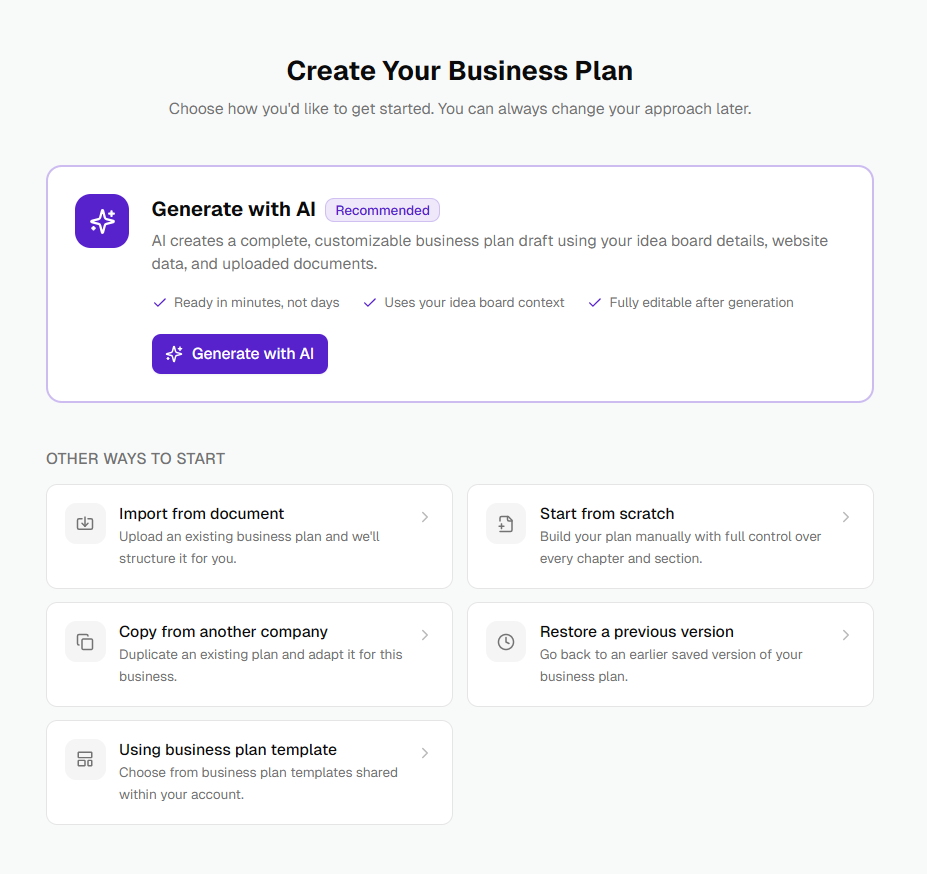Screen dimensions: 927x874
Task: Select Using business plan template title
Action: (x=228, y=750)
